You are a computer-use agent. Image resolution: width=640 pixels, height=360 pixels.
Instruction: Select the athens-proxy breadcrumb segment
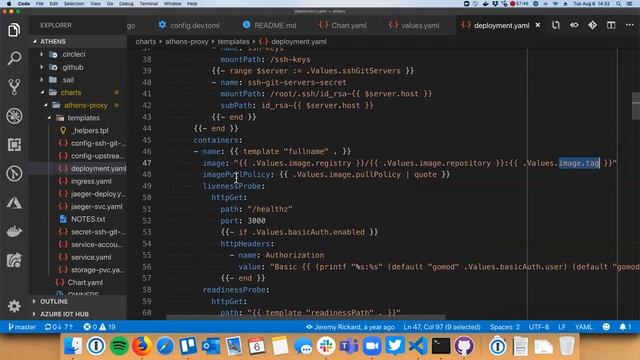[x=187, y=42]
